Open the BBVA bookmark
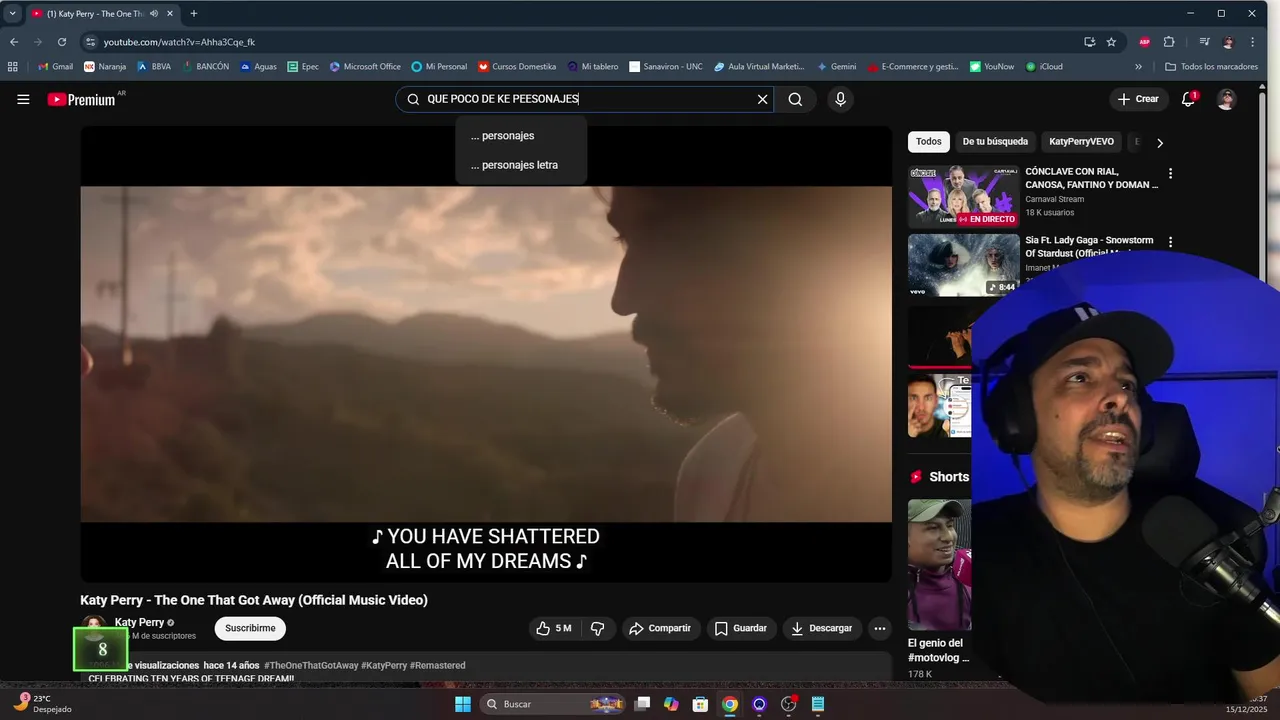The image size is (1280, 720). coord(154,67)
